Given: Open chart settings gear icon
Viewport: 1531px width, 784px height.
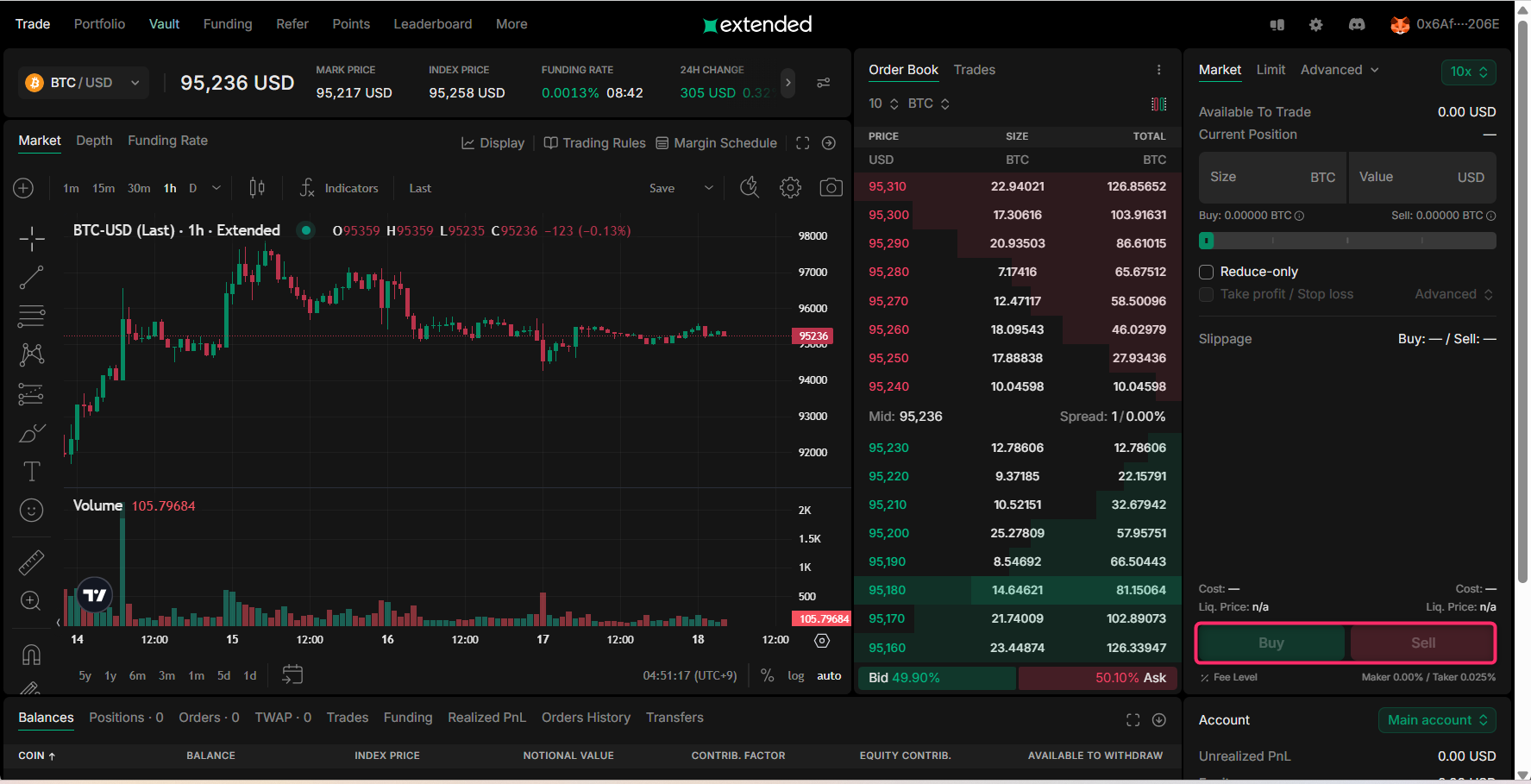Looking at the screenshot, I should pyautogui.click(x=790, y=188).
